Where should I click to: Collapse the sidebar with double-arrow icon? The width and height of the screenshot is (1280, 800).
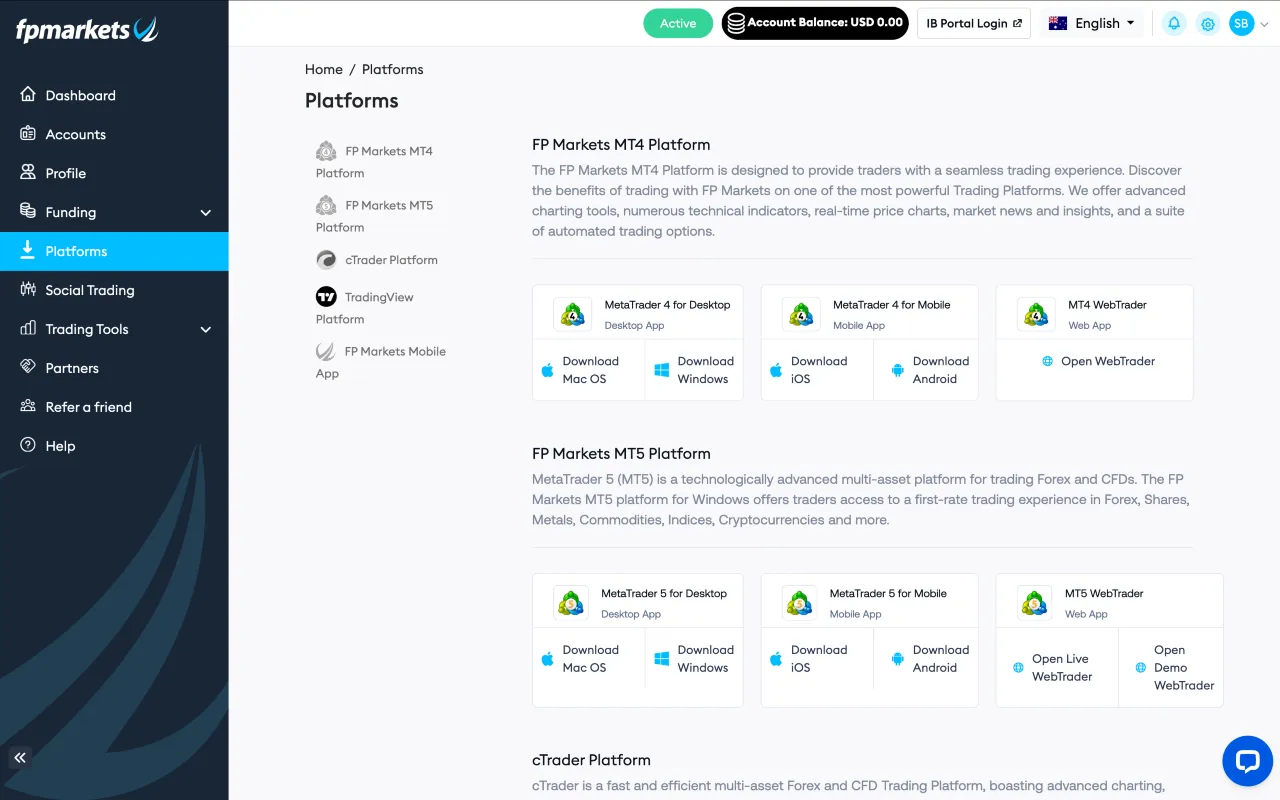19,757
